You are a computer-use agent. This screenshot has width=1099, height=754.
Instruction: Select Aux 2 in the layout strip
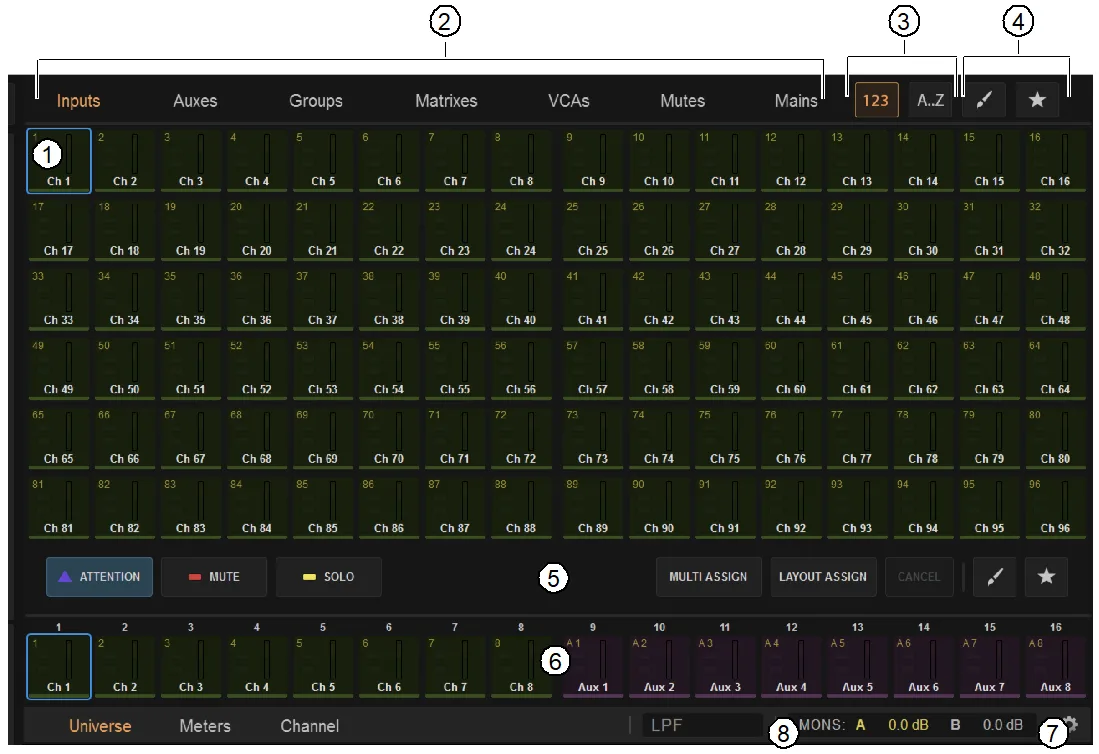660,666
